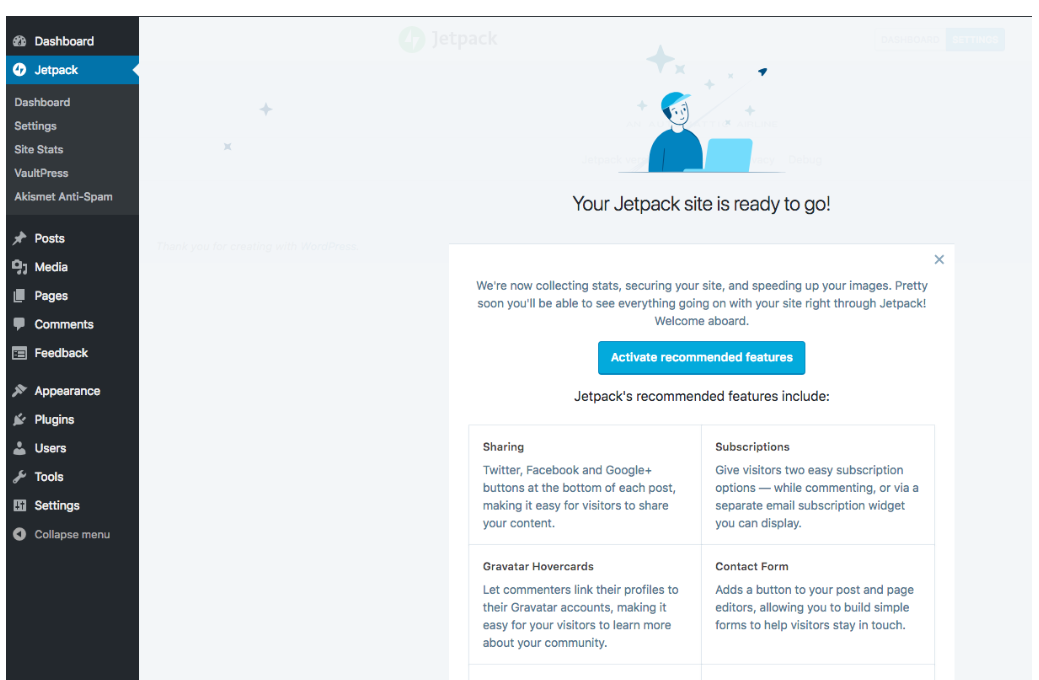Click the Gravatar Hovercards description paragraph

(x=580, y=616)
